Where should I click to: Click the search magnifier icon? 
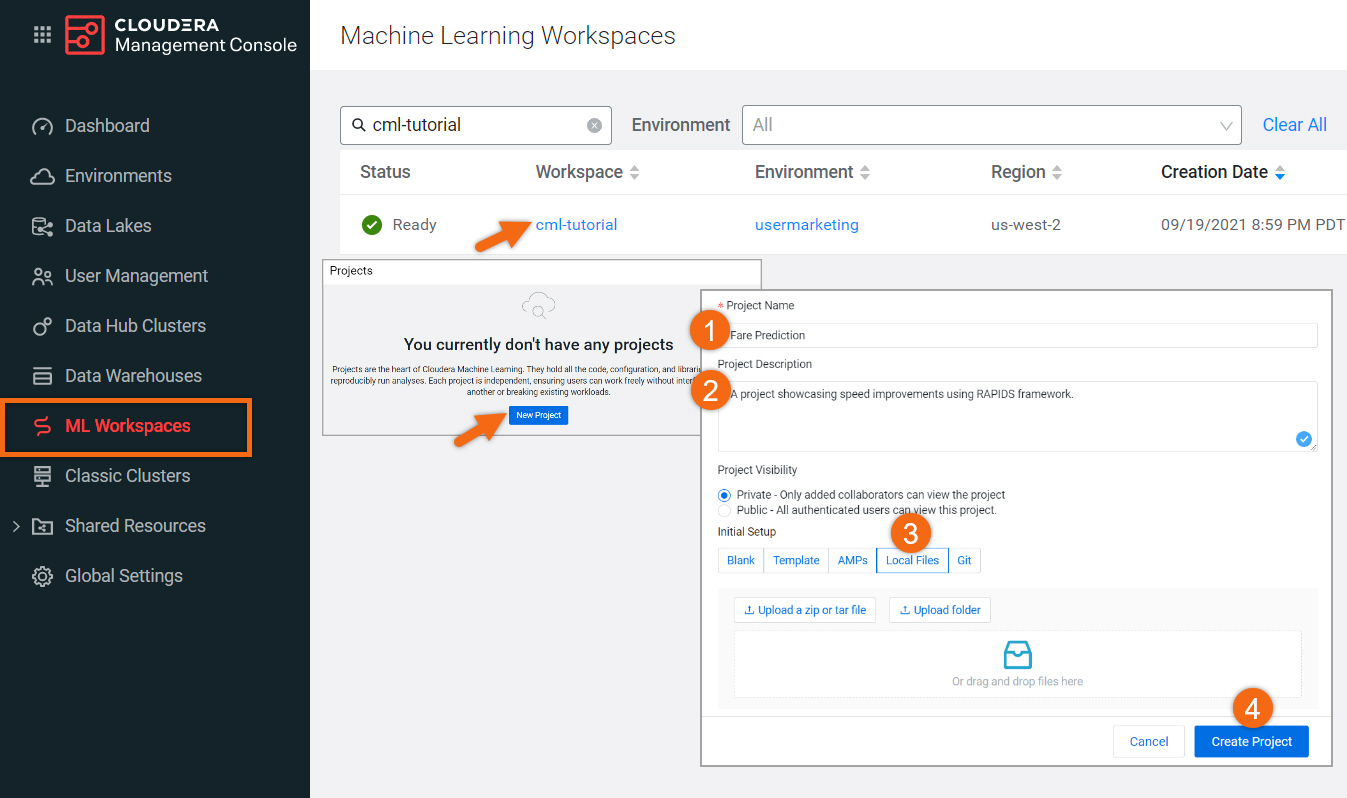click(359, 125)
